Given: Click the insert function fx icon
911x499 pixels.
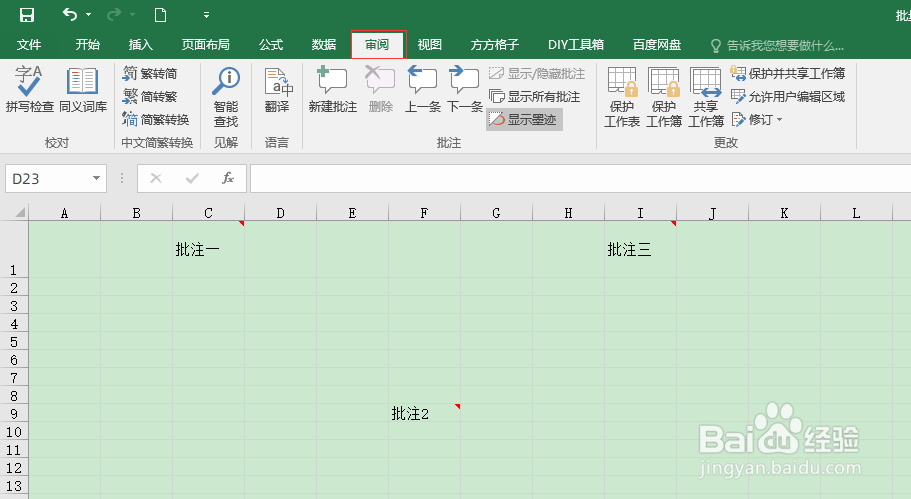Looking at the screenshot, I should (x=228, y=178).
